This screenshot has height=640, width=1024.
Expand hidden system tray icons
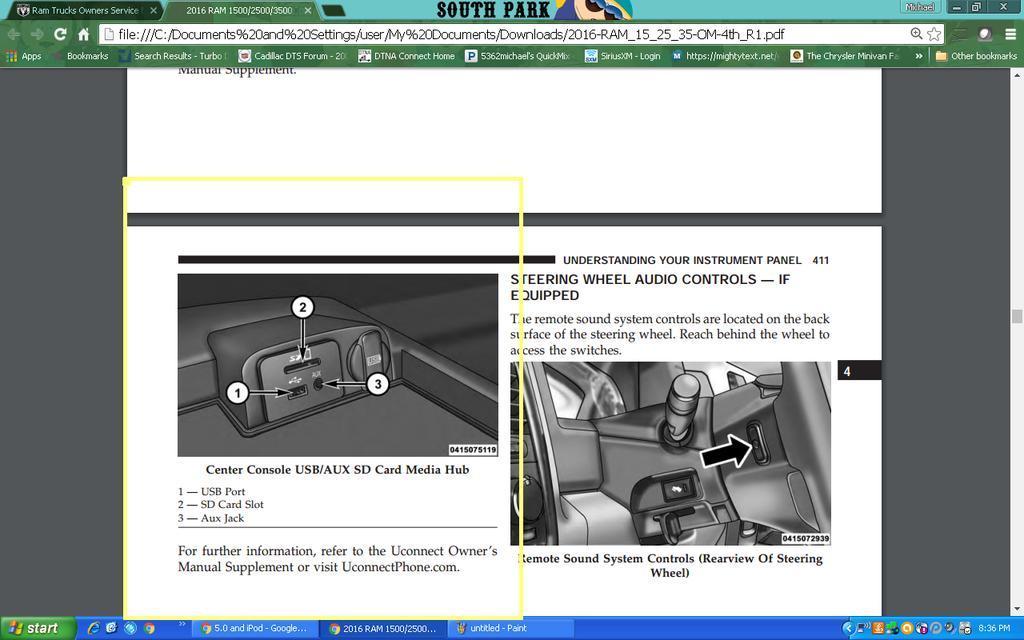pyautogui.click(x=848, y=628)
